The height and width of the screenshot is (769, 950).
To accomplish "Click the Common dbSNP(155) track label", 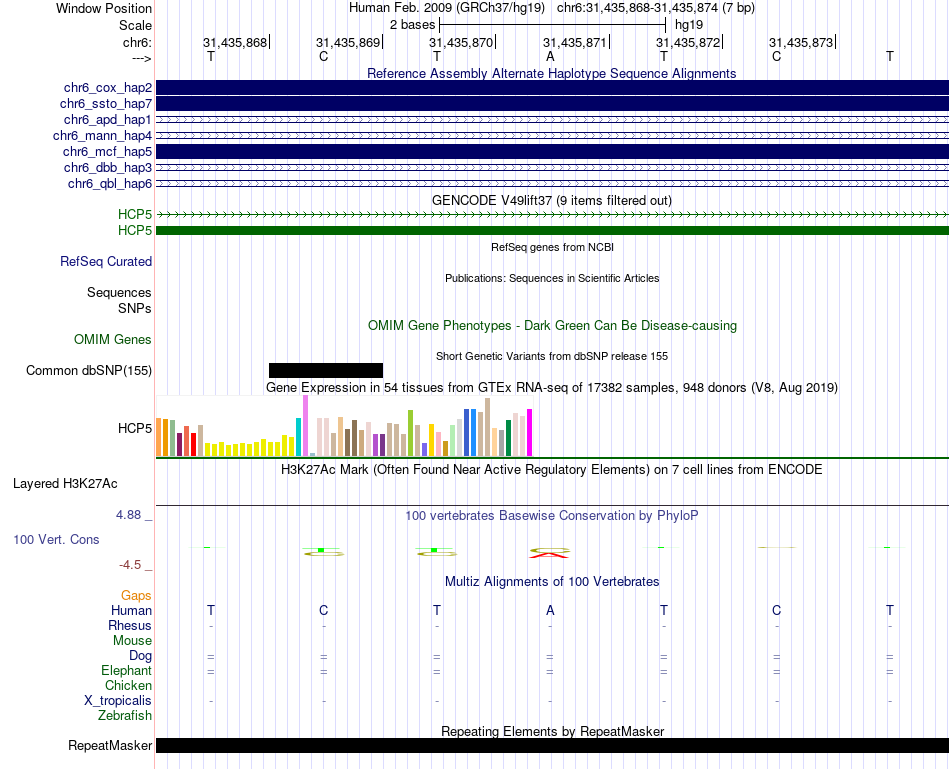I will (89, 371).
